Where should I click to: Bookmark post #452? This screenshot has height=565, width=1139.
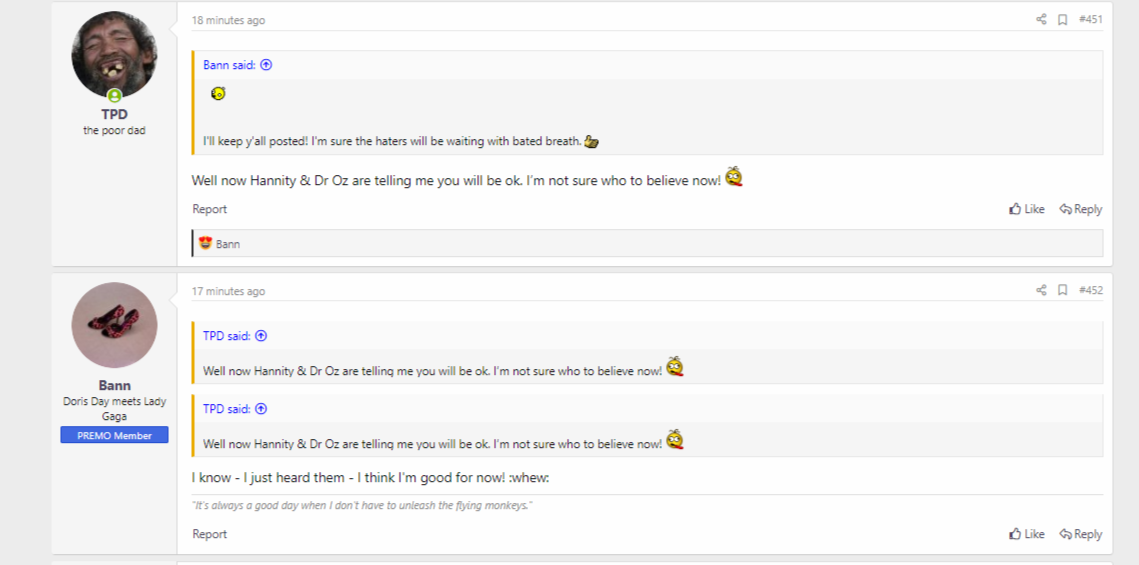point(1062,290)
